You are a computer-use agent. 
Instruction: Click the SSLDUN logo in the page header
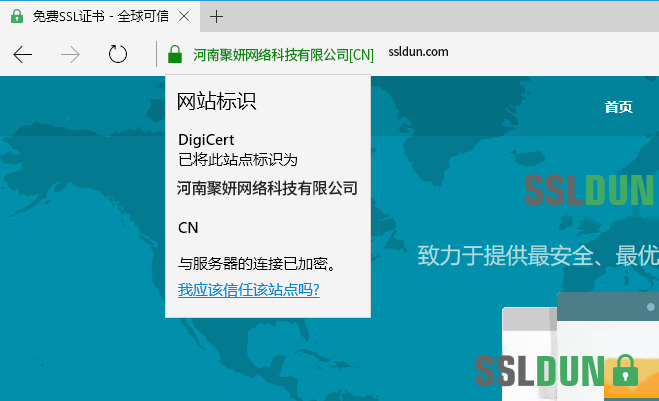pos(591,190)
